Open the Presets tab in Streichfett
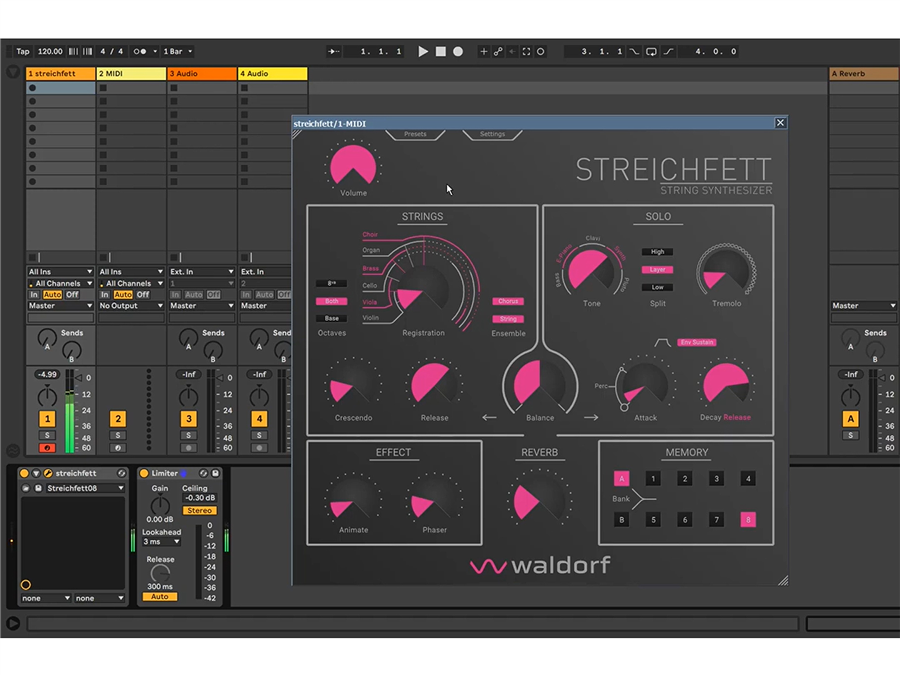 coord(415,134)
